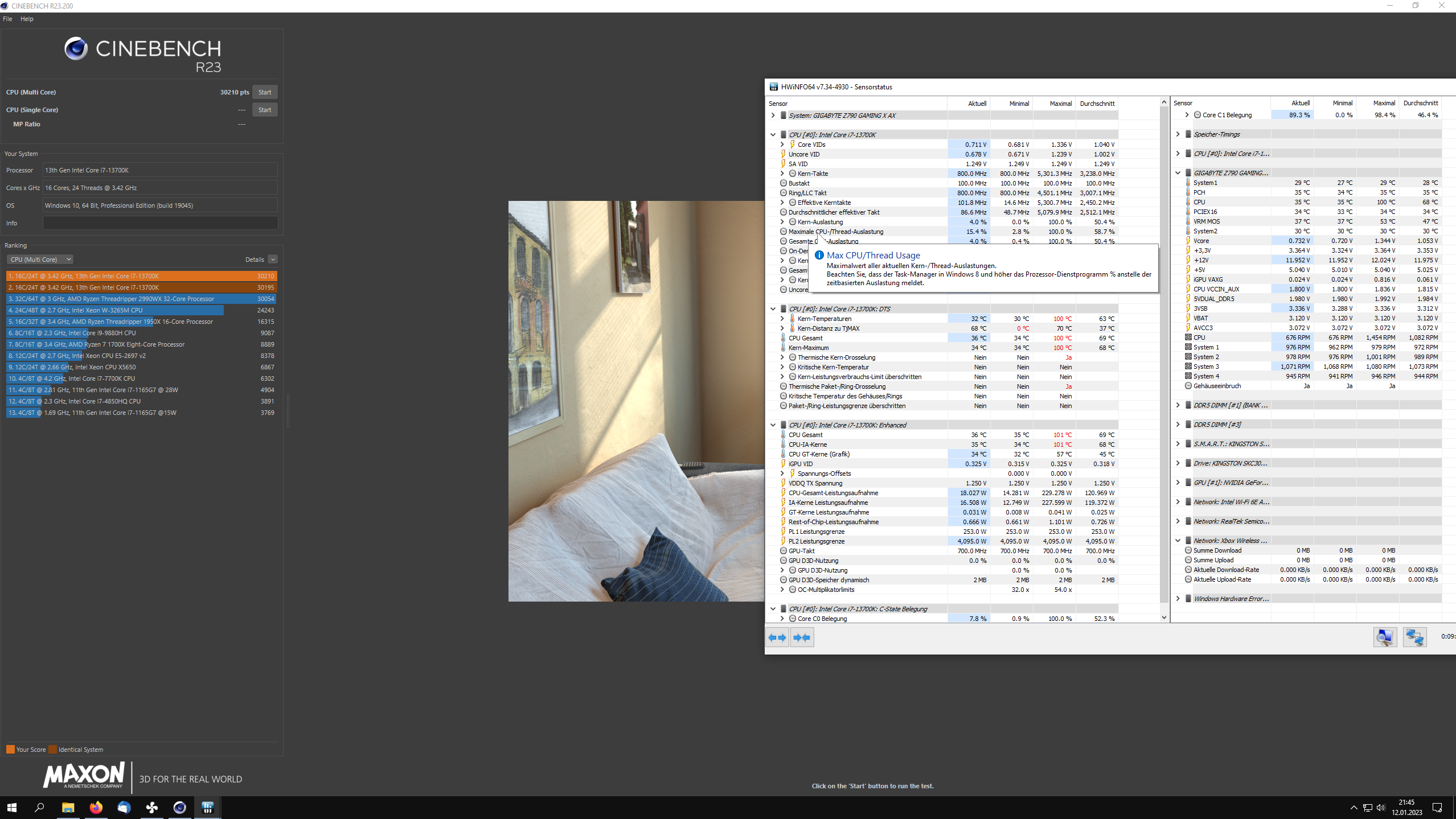Open the Windows Start menu
1456x819 pixels.
pyautogui.click(x=11, y=807)
